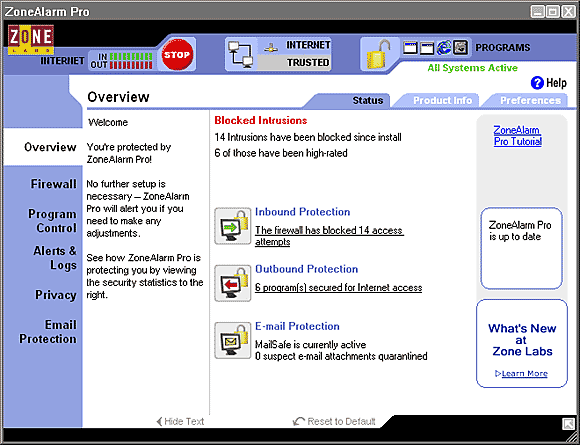The width and height of the screenshot is (580, 445).
Task: Click the All Systems Active status text
Action: click(473, 68)
